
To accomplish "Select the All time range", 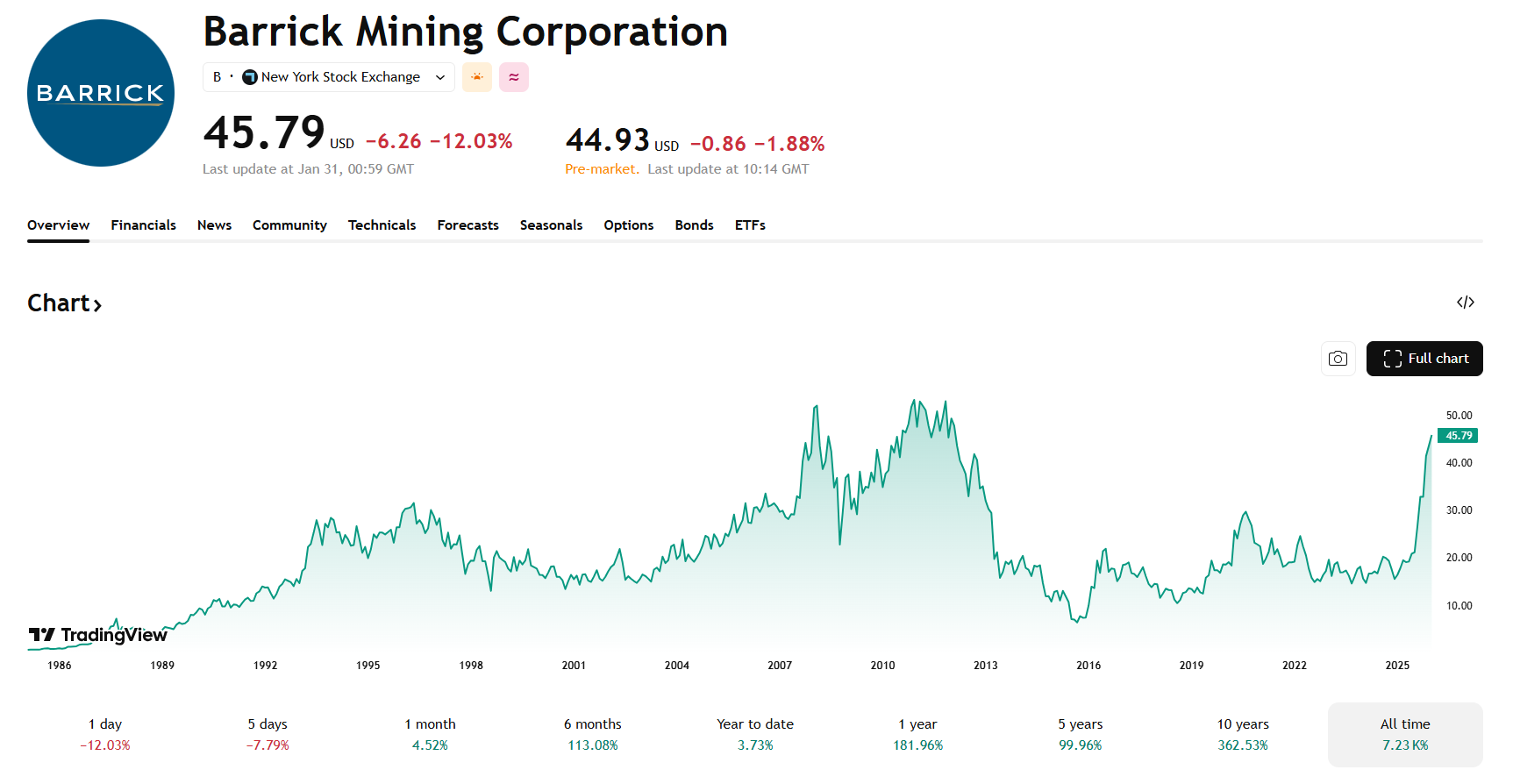I will (1405, 735).
